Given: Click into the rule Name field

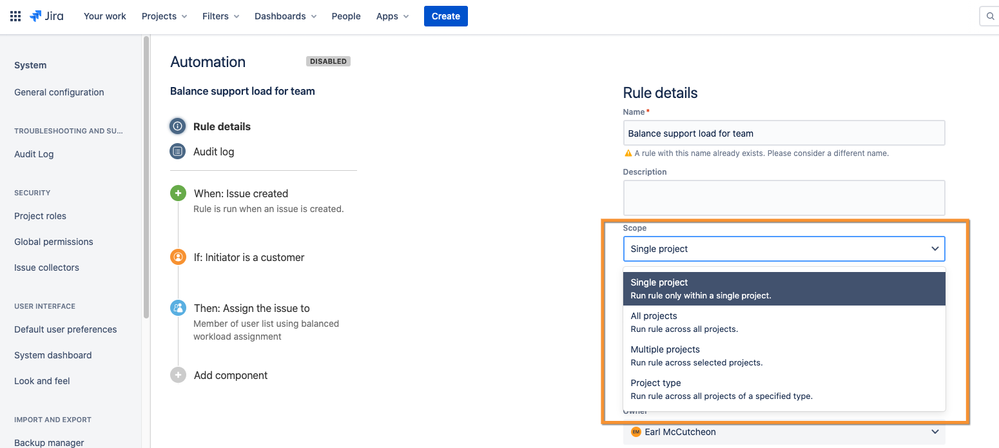Looking at the screenshot, I should click(784, 133).
